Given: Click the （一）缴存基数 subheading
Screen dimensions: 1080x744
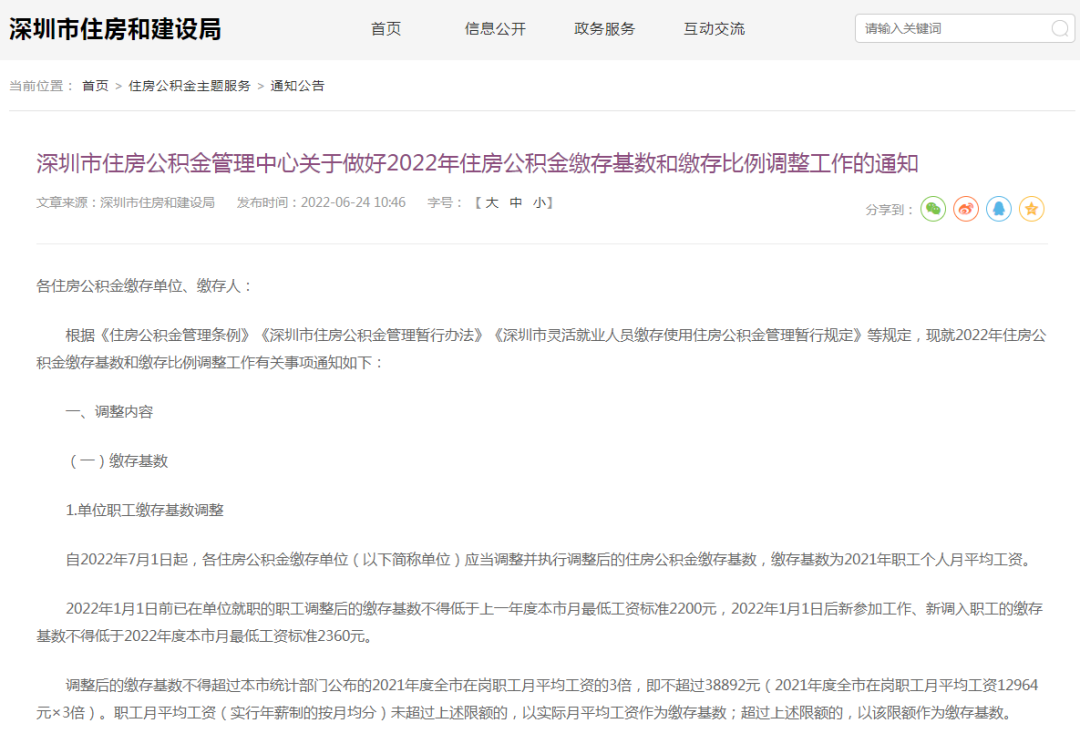Looking at the screenshot, I should pyautogui.click(x=117, y=461).
